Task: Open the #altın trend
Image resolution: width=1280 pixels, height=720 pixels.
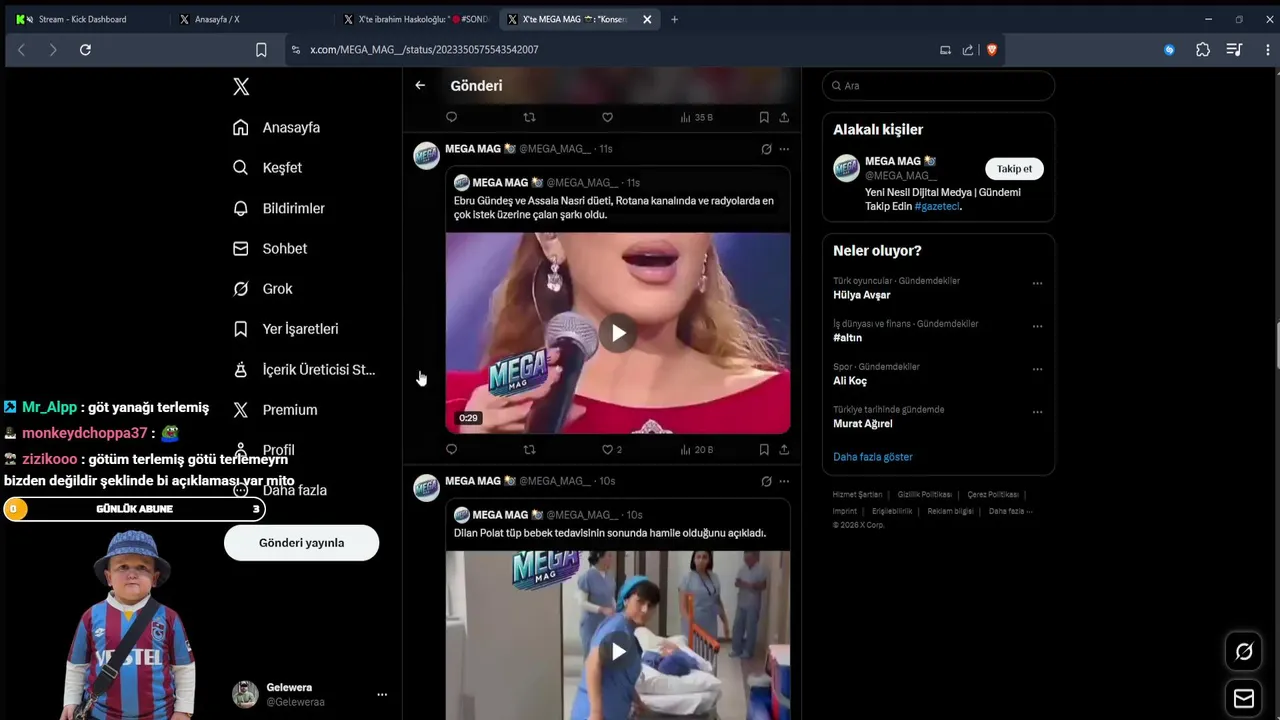Action: [x=847, y=338]
